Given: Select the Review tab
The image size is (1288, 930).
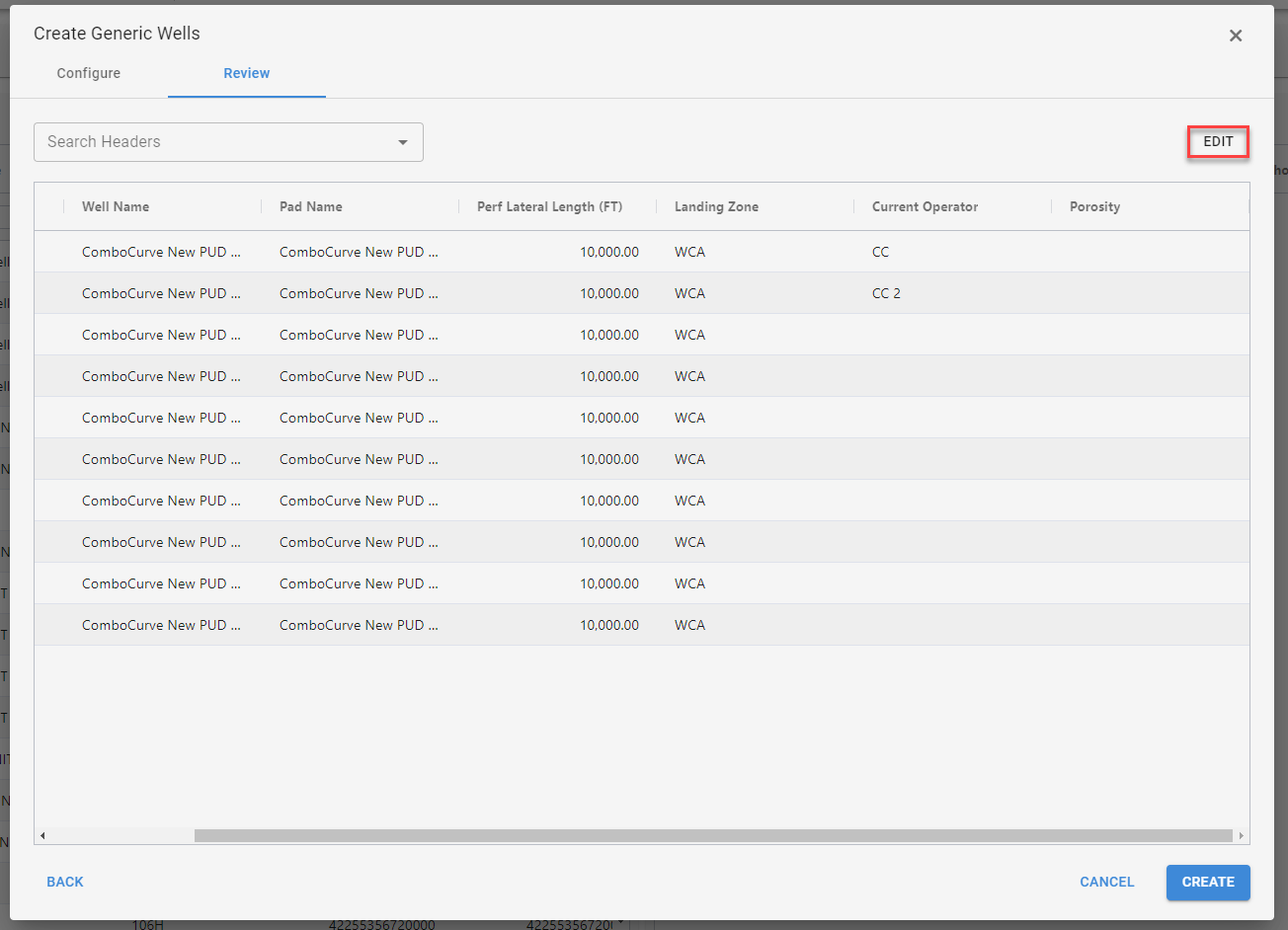Looking at the screenshot, I should [247, 73].
